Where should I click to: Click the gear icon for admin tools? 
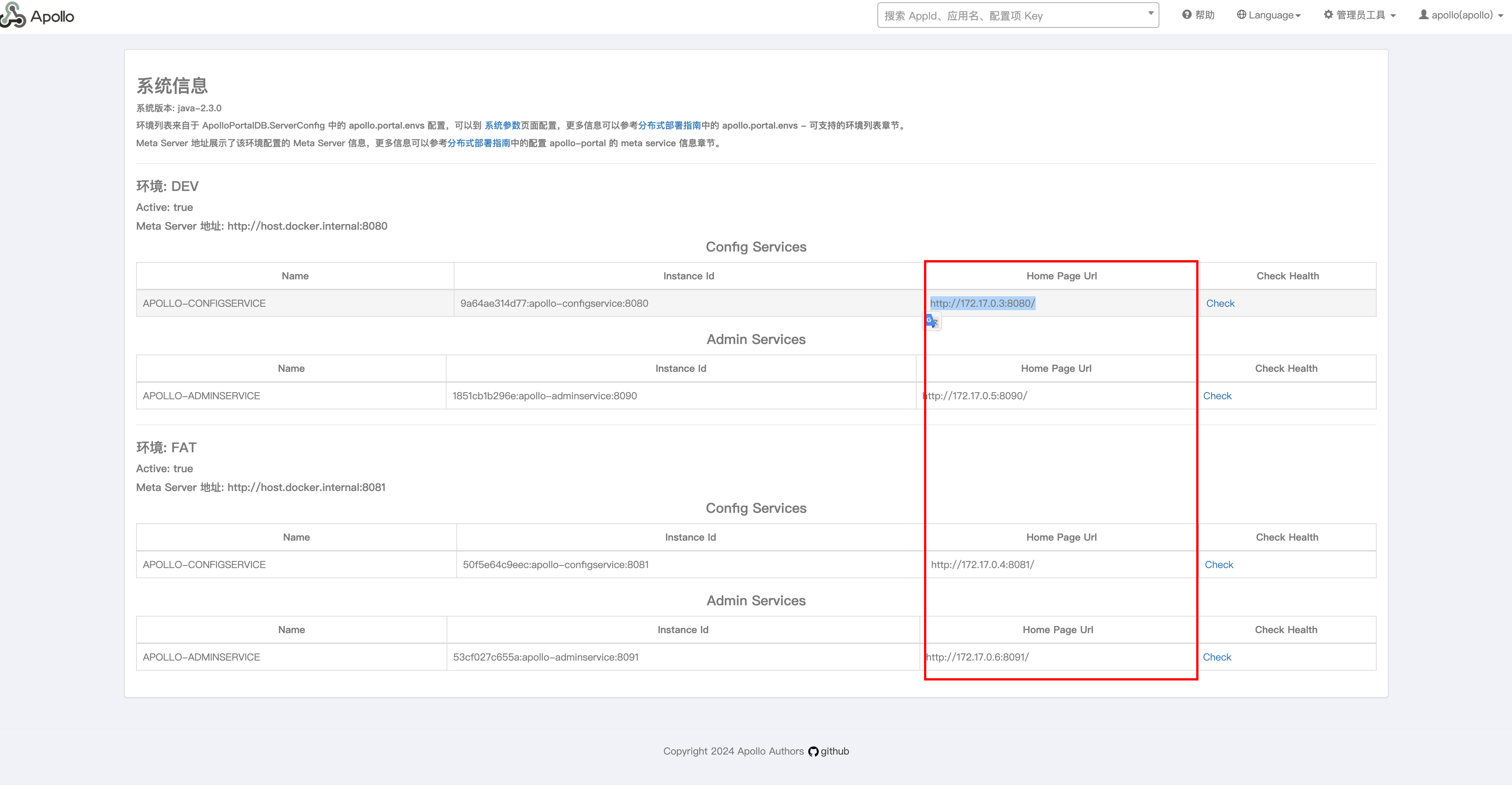click(x=1328, y=15)
